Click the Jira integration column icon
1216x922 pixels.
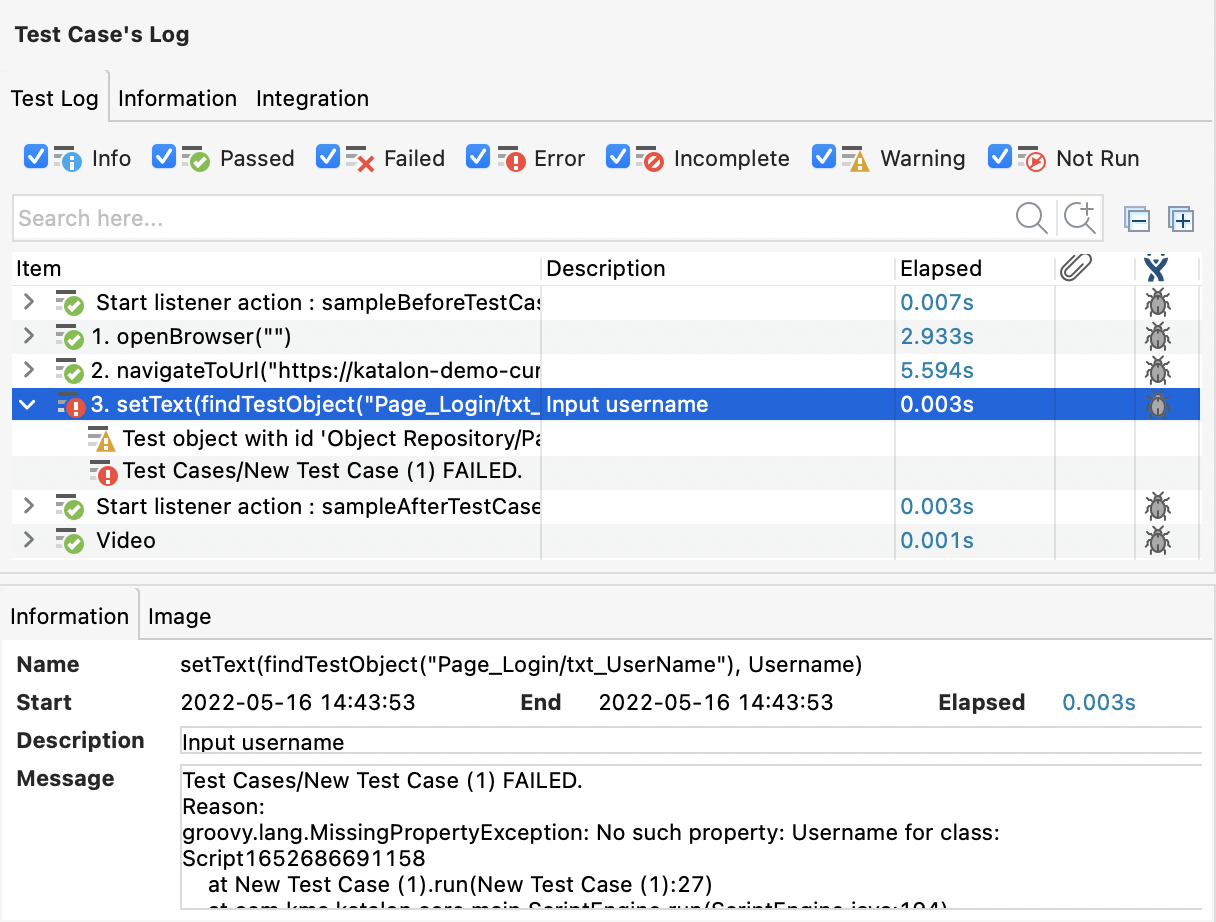(x=1157, y=267)
